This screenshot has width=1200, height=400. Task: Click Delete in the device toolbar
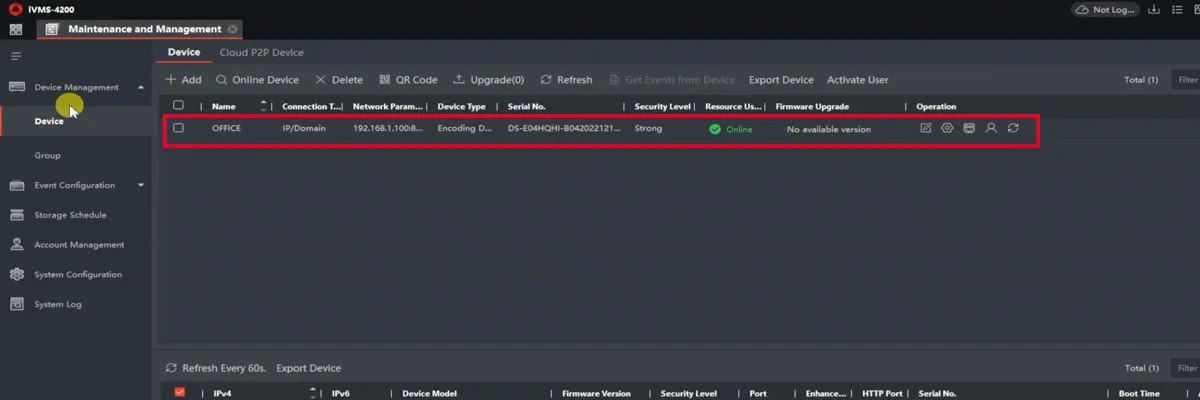click(339, 80)
